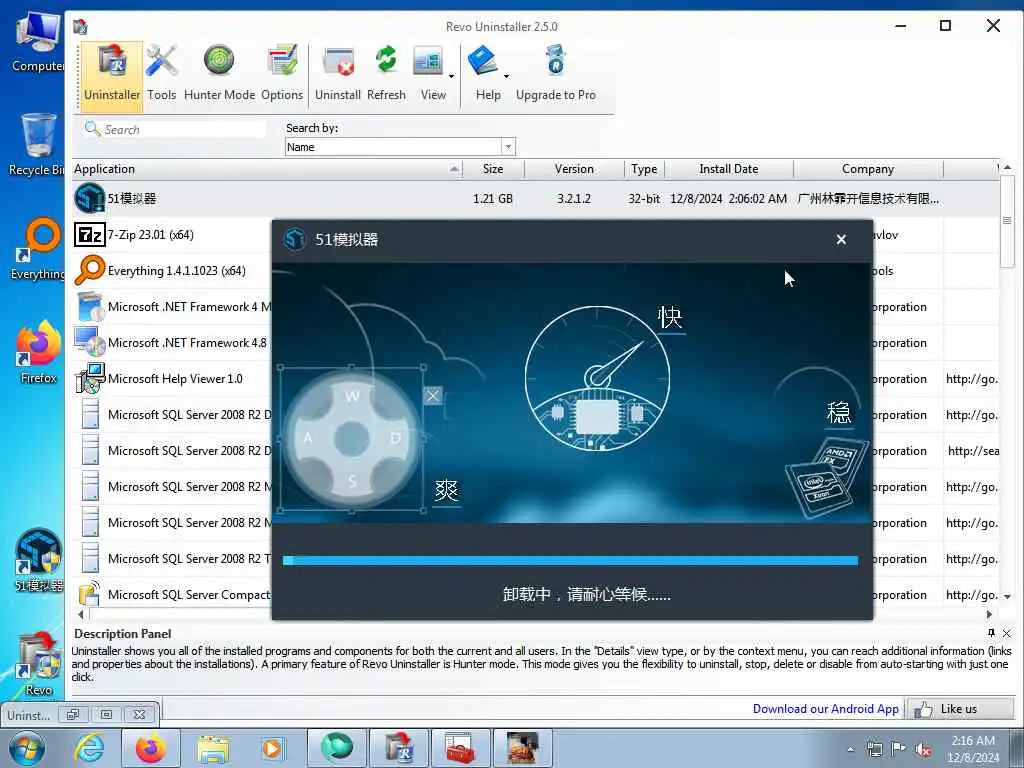The width and height of the screenshot is (1024, 768).
Task: Select the Microsoft Help Viewer 1.0 entry
Action: coord(175,379)
